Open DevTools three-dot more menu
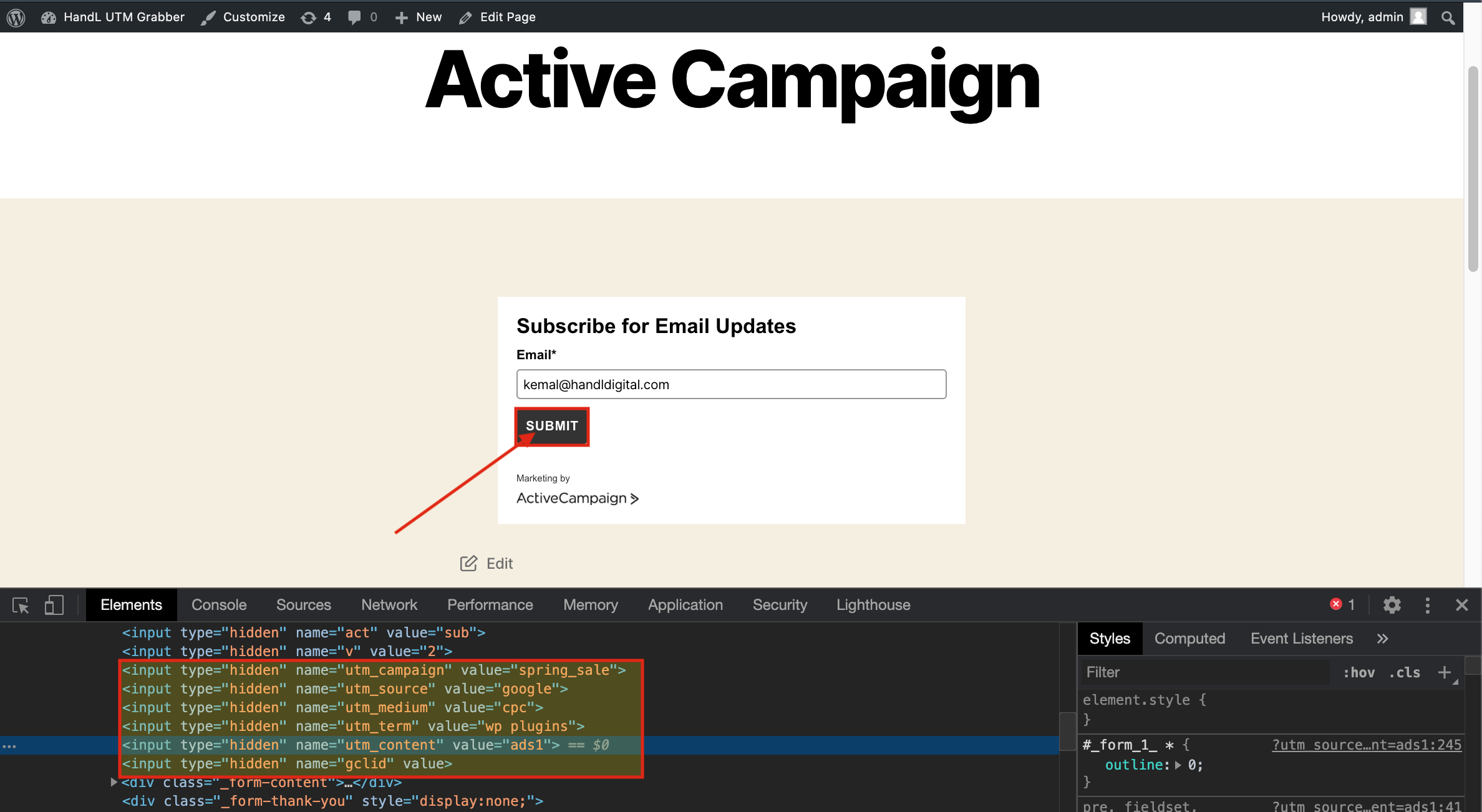This screenshot has height=812, width=1482. click(1427, 605)
